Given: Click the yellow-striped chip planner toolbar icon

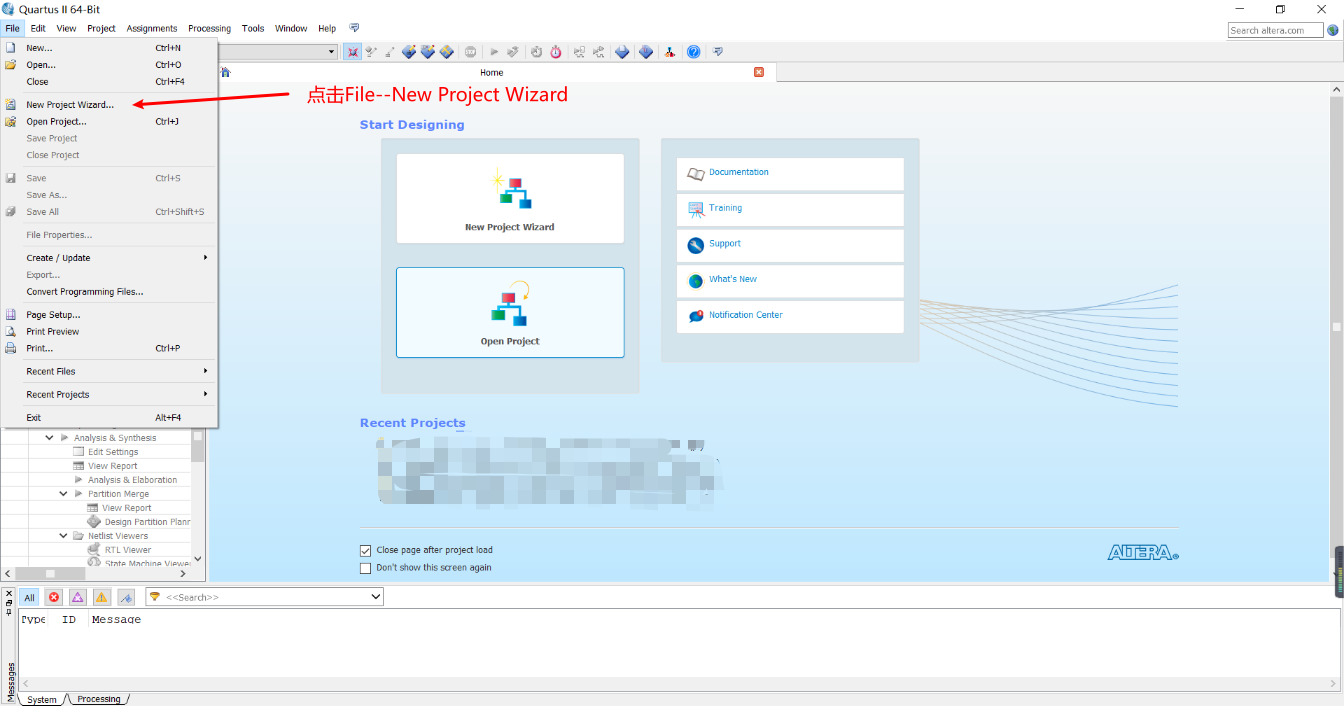Looking at the screenshot, I should coord(447,52).
